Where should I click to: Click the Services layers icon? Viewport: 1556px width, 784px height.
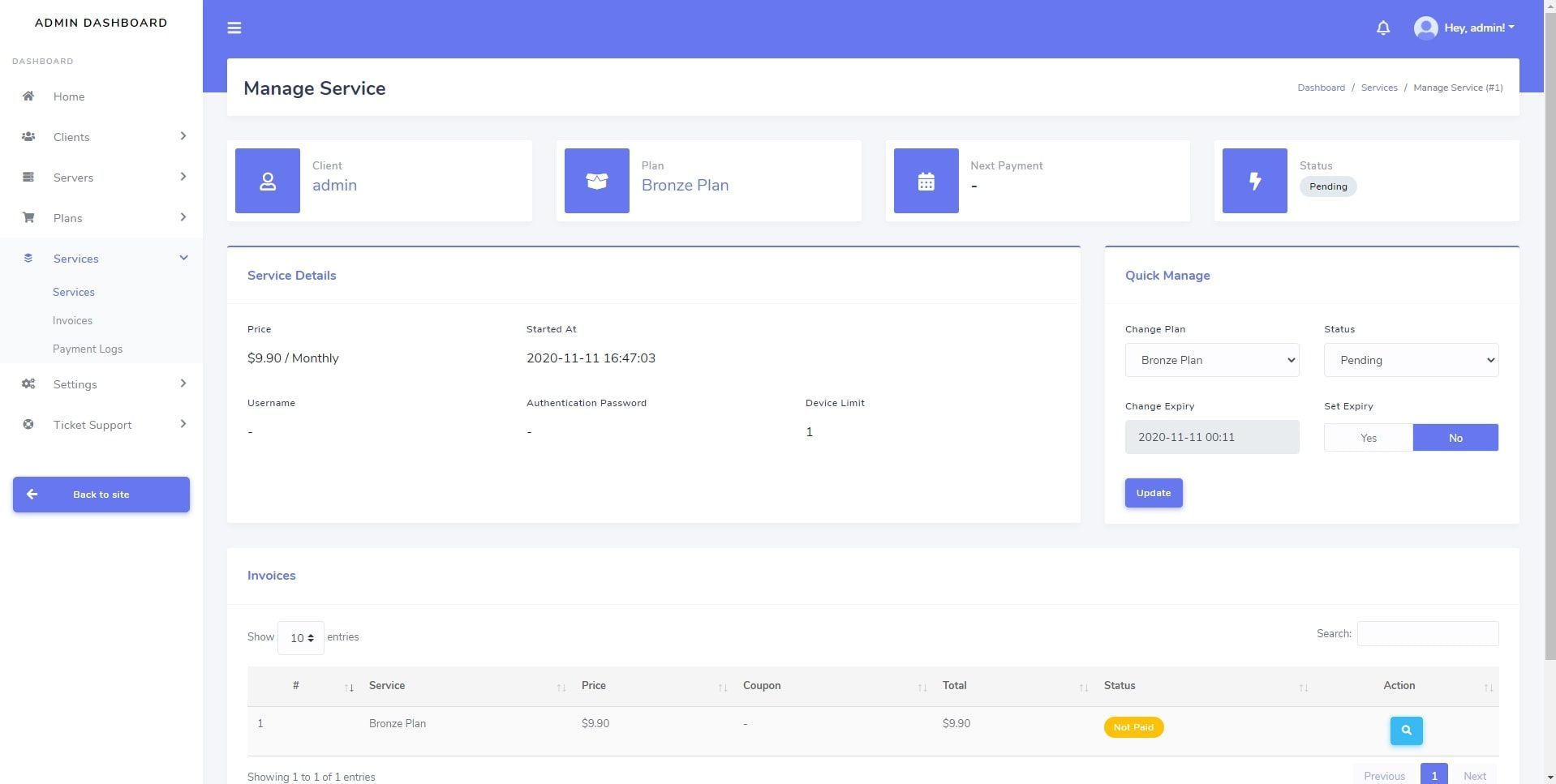(28, 258)
